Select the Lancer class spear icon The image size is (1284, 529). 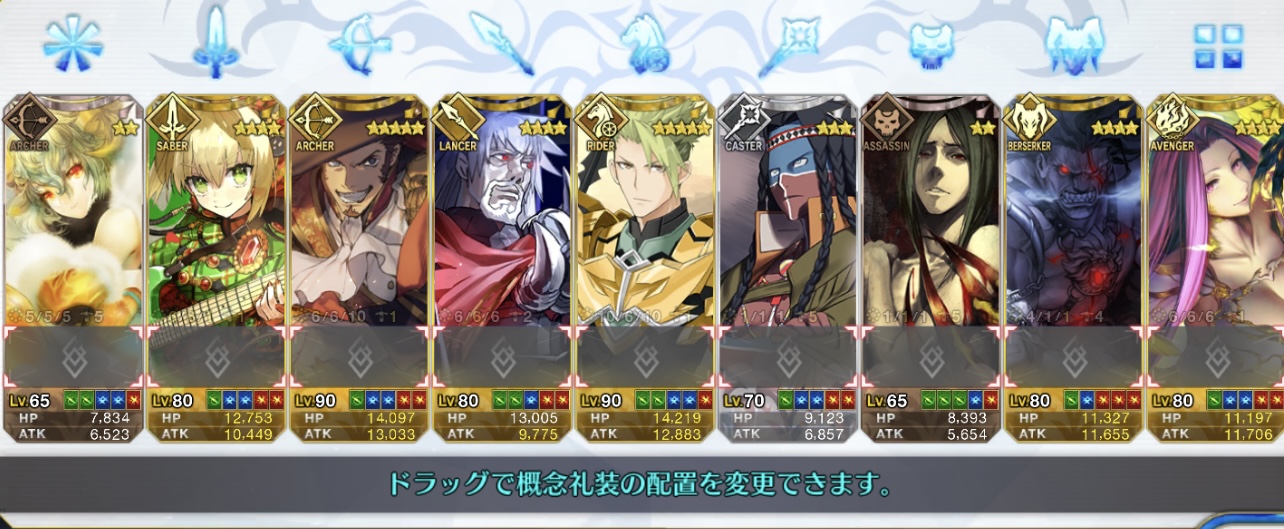point(502,45)
